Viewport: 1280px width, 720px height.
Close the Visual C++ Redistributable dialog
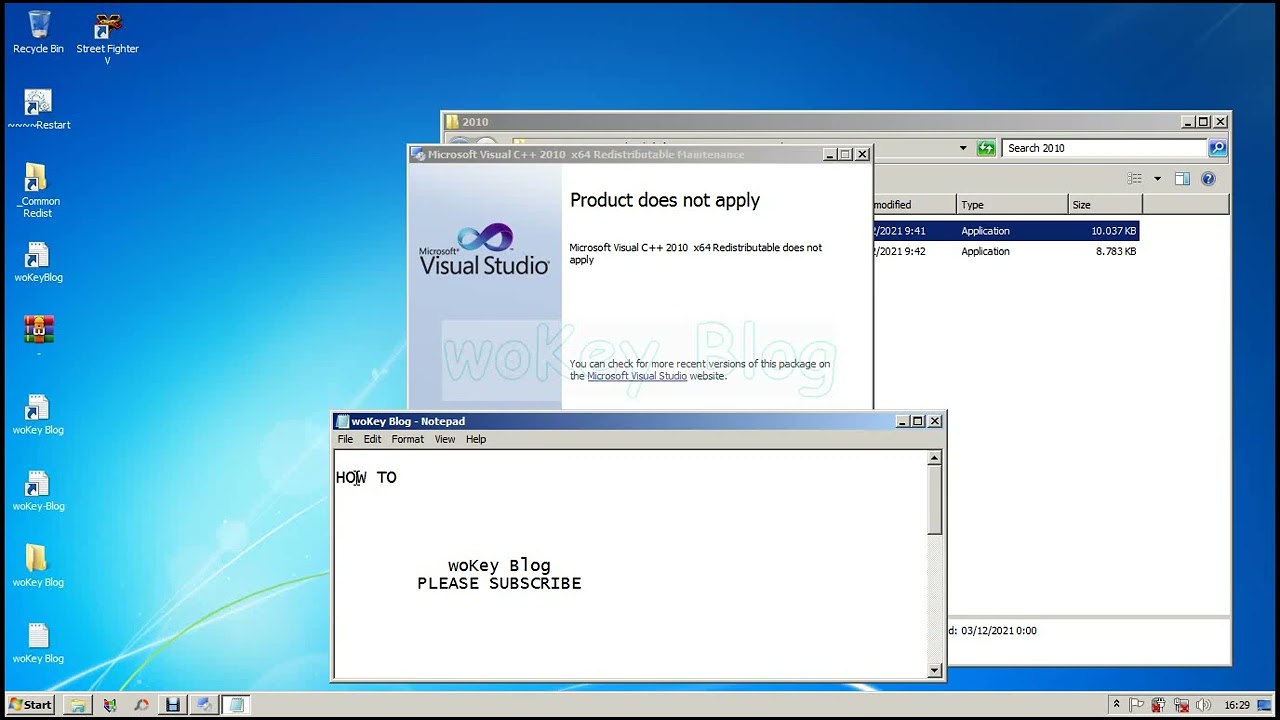coord(862,154)
